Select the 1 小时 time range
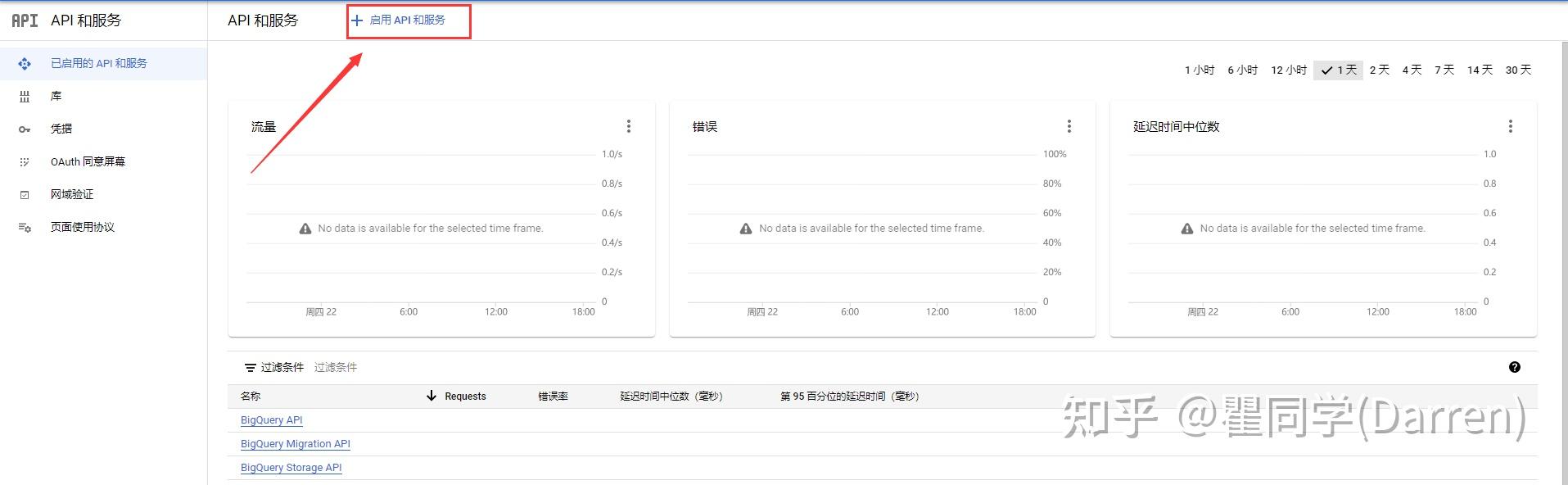1568x485 pixels. (1200, 70)
